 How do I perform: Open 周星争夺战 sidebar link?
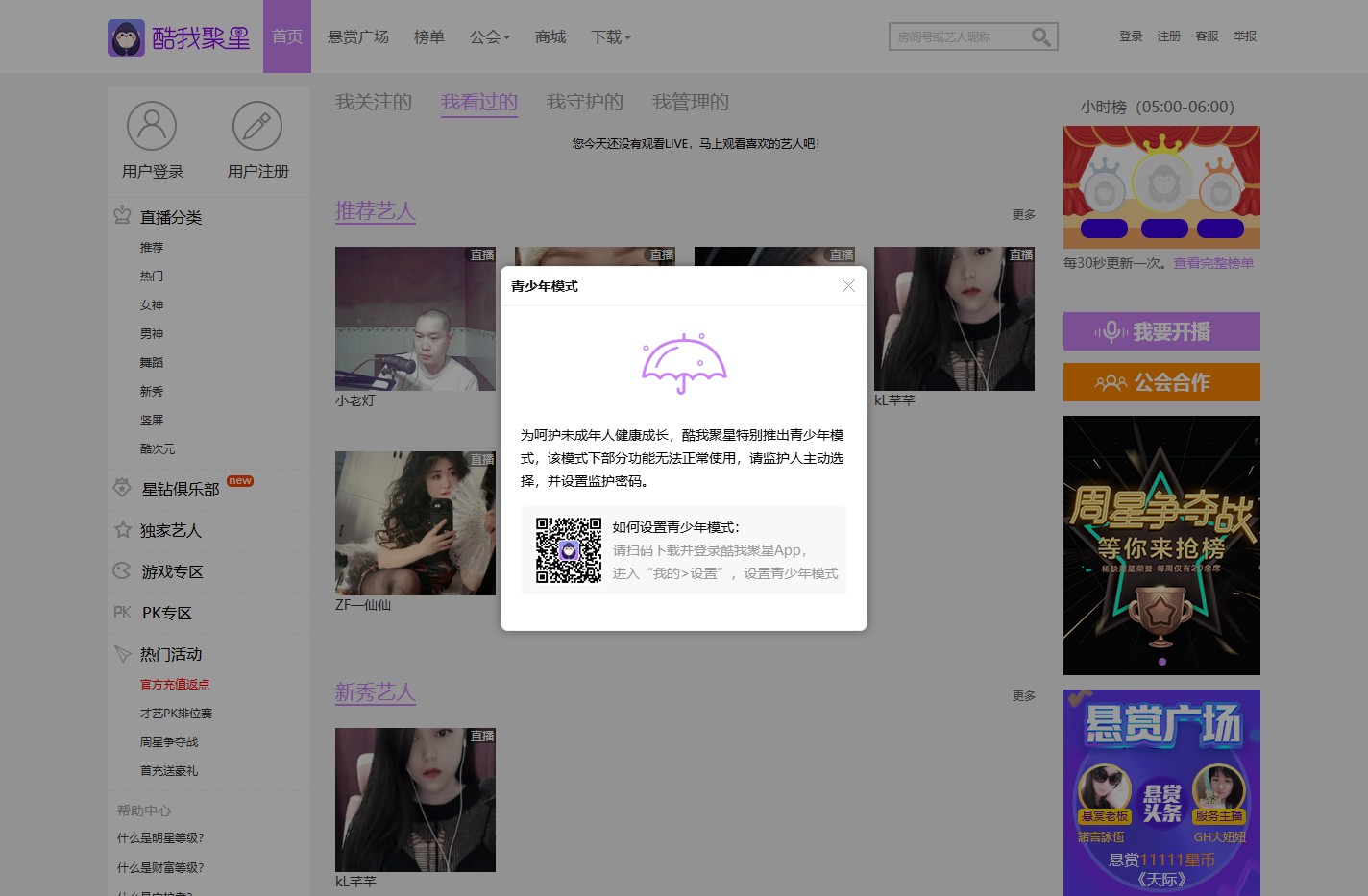coord(169,742)
